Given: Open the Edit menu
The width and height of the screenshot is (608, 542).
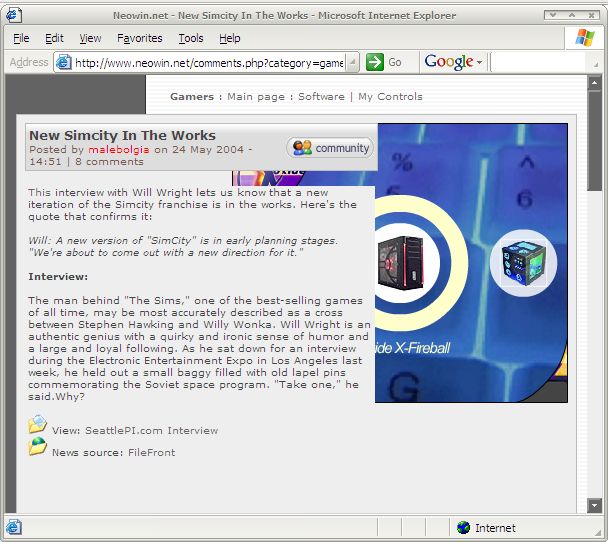Looking at the screenshot, I should [x=54, y=38].
